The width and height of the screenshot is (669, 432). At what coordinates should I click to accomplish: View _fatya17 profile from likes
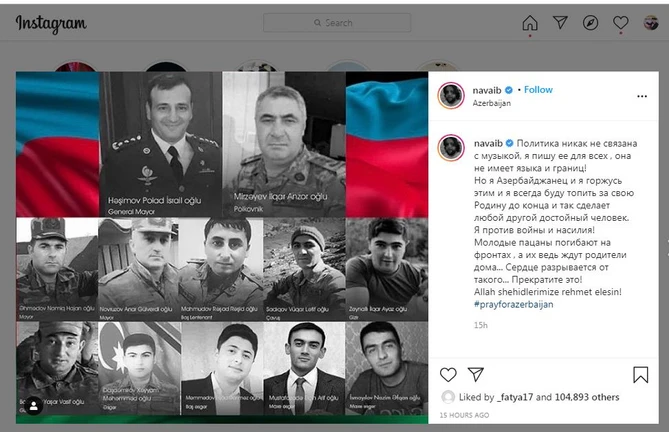[515, 397]
